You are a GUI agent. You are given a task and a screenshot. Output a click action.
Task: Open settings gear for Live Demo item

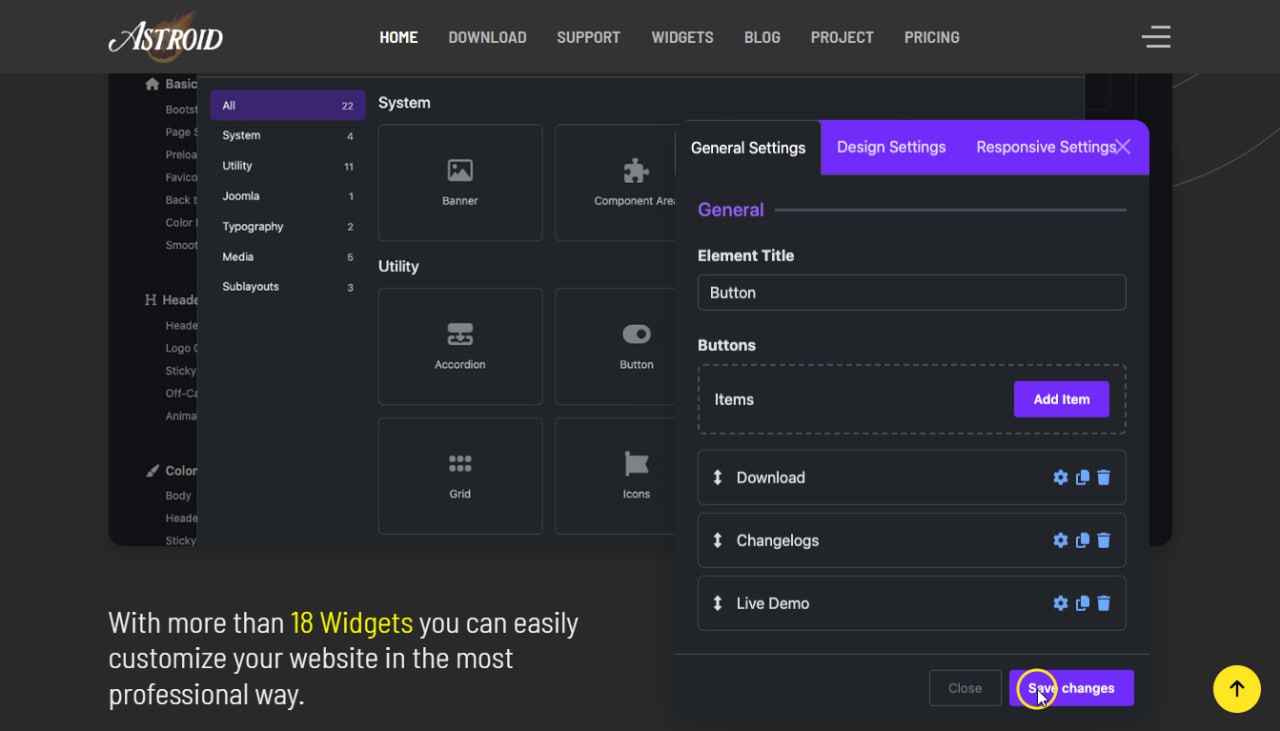[x=1060, y=604]
